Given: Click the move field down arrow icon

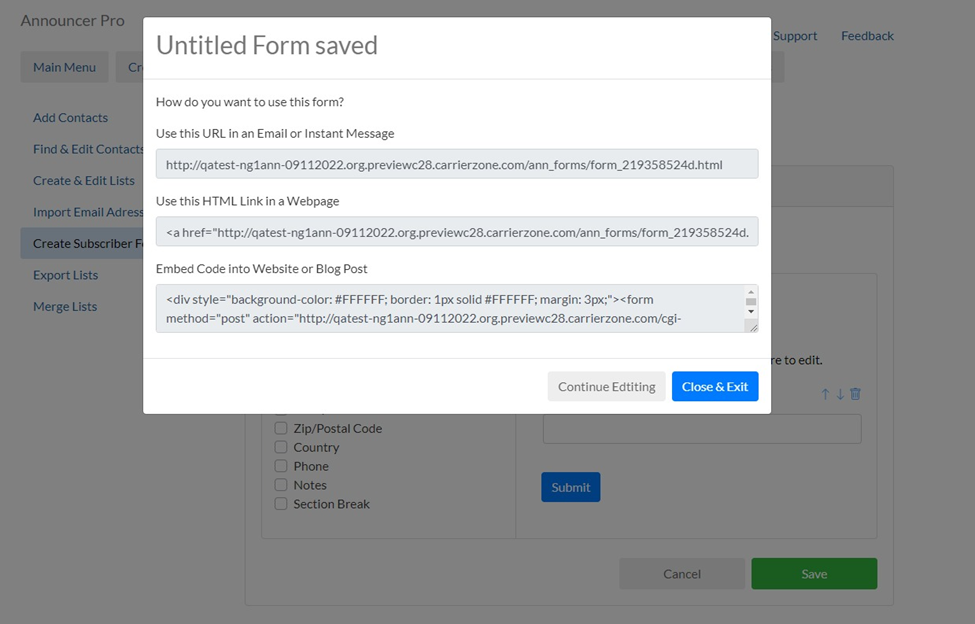Looking at the screenshot, I should tap(840, 394).
